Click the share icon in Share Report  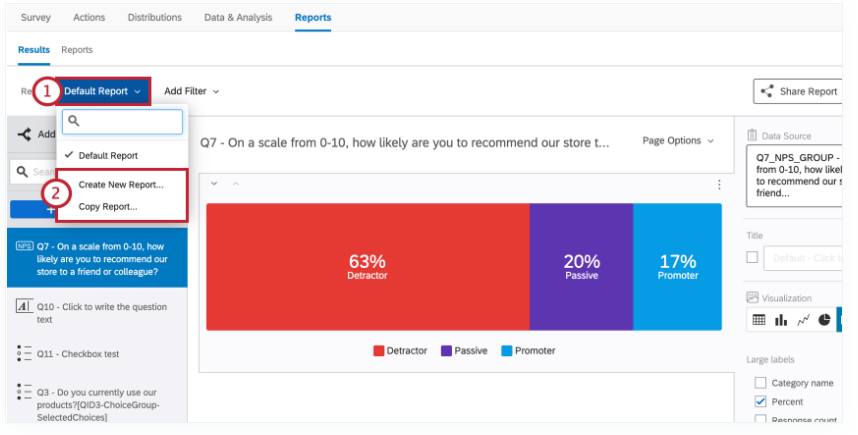769,91
